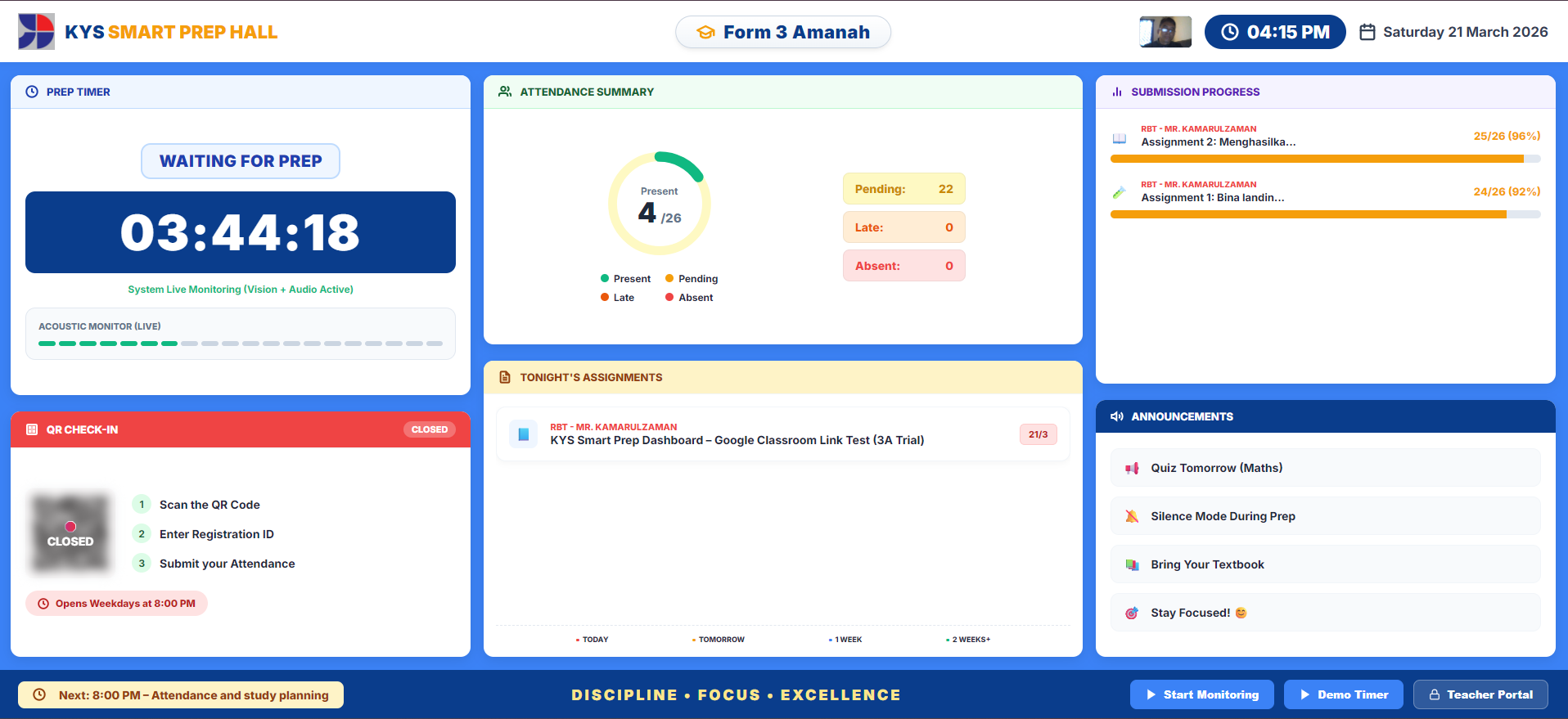Viewport: 1568px width, 719px height.
Task: Click the blurred closed QR code image
Action: click(x=70, y=532)
